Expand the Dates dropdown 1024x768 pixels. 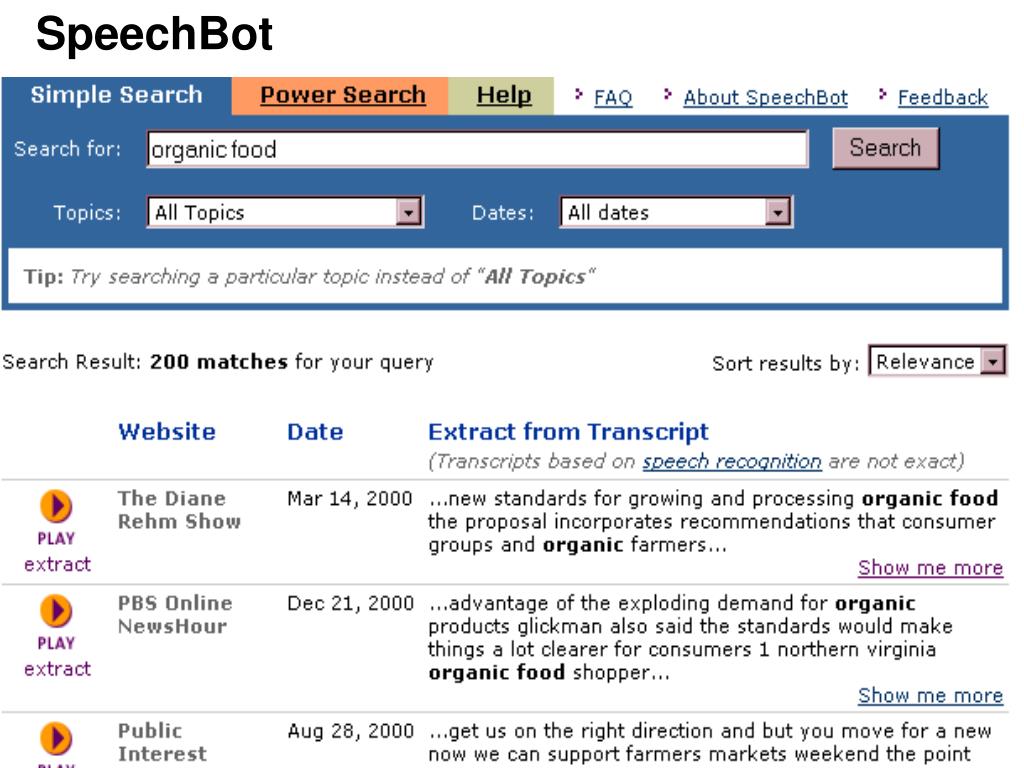coord(777,212)
